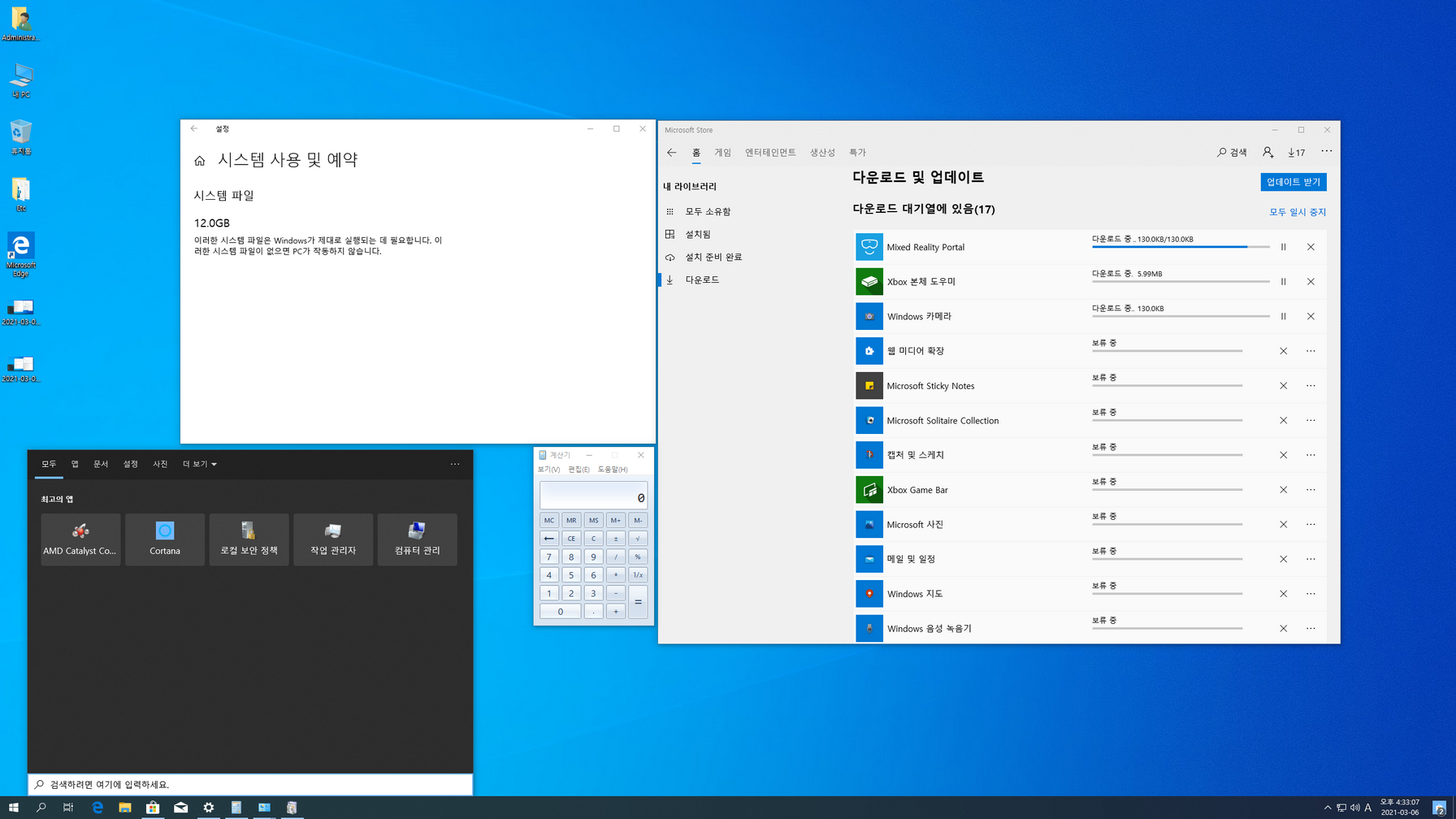Open 작업 관리자 tile
The height and width of the screenshot is (819, 1456).
click(x=333, y=539)
